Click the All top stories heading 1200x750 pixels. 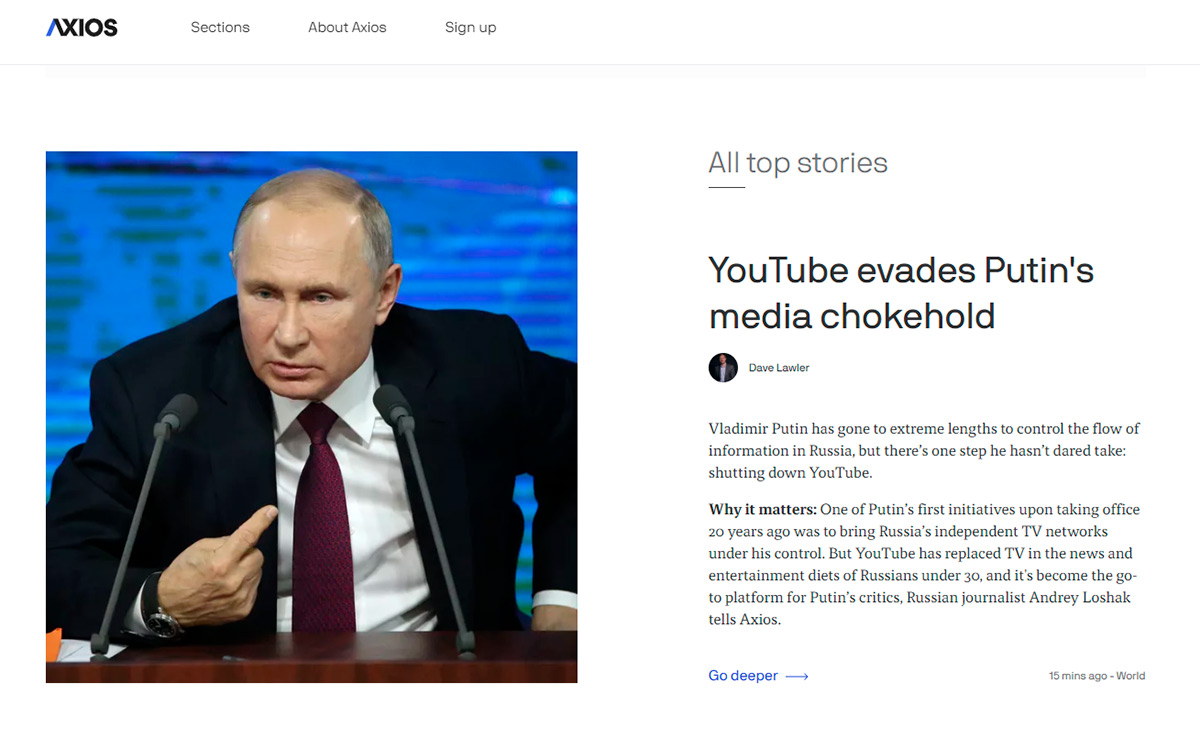[x=798, y=163]
